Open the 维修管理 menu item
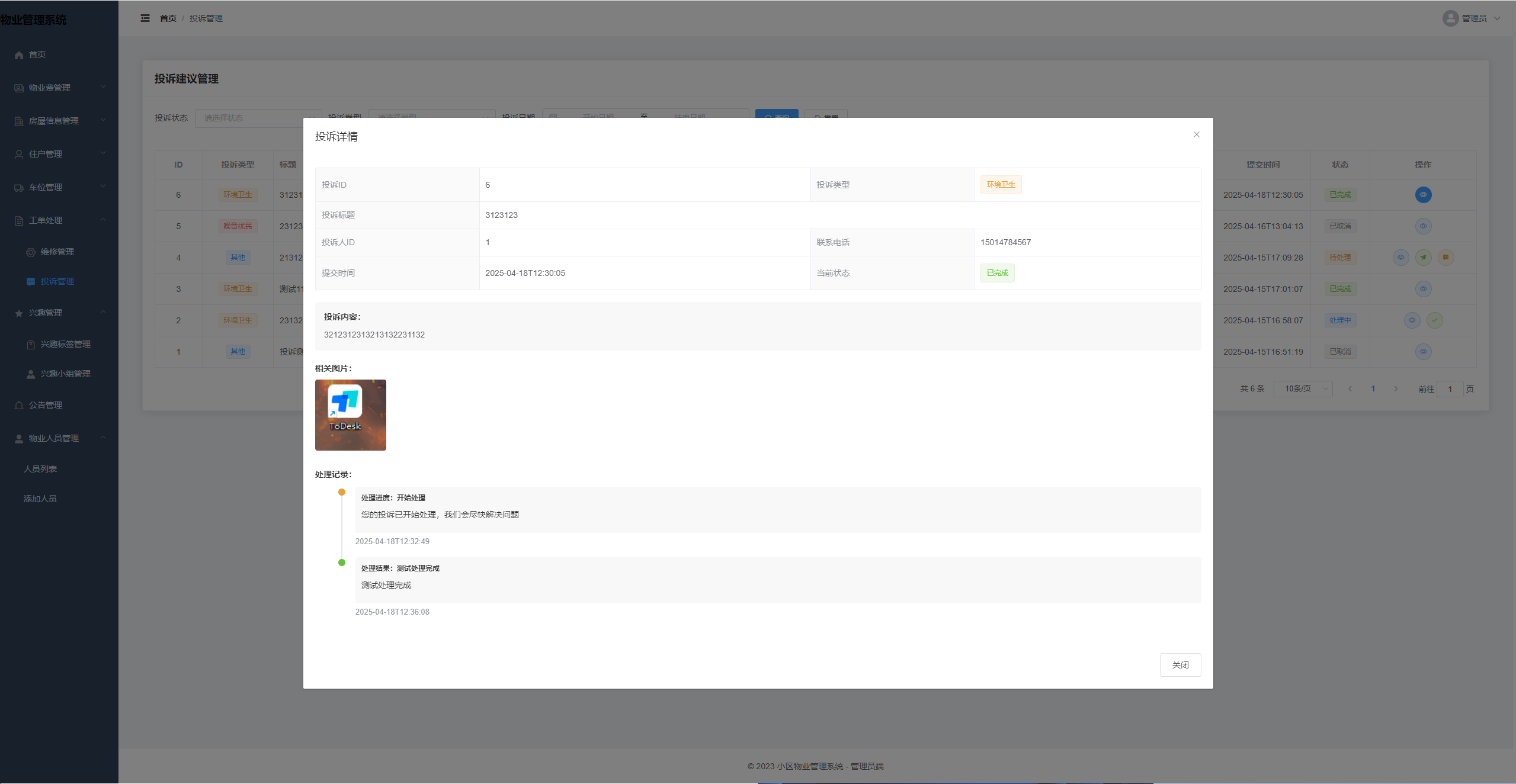The image size is (1516, 784). pos(57,252)
